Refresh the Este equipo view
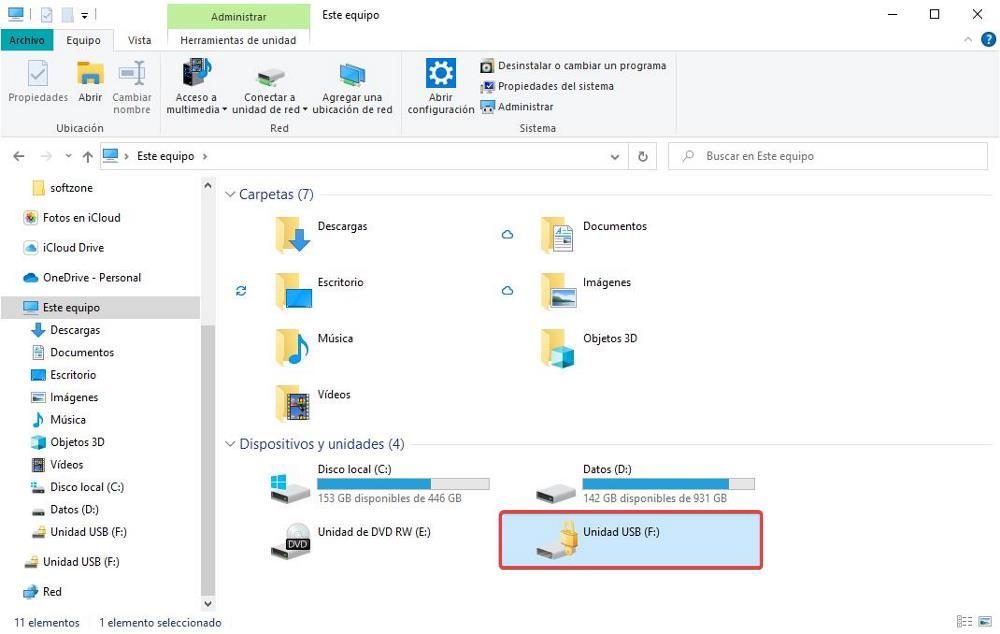The width and height of the screenshot is (1000, 634). point(643,156)
